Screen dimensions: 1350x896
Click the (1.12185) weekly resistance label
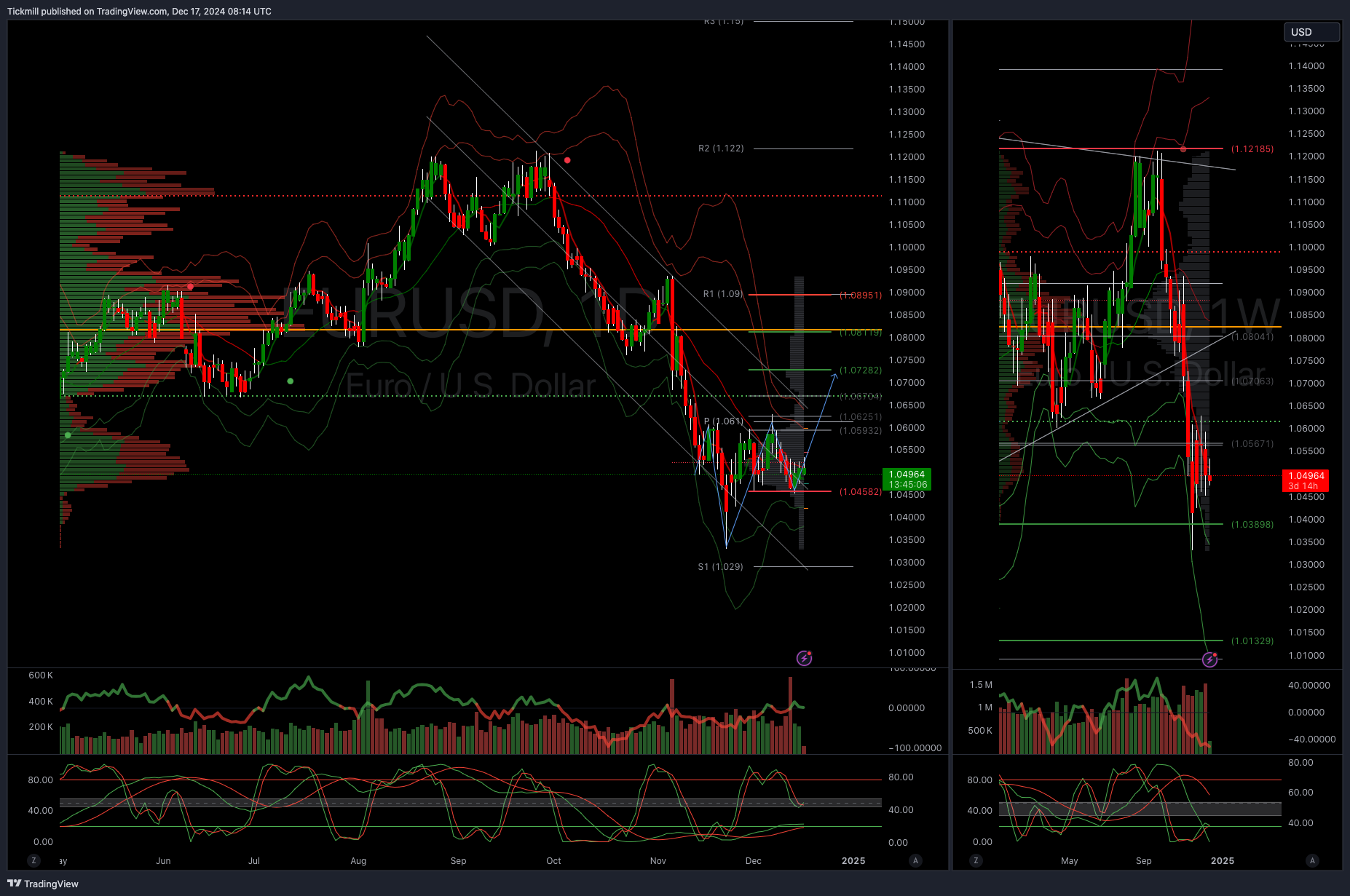click(1252, 149)
